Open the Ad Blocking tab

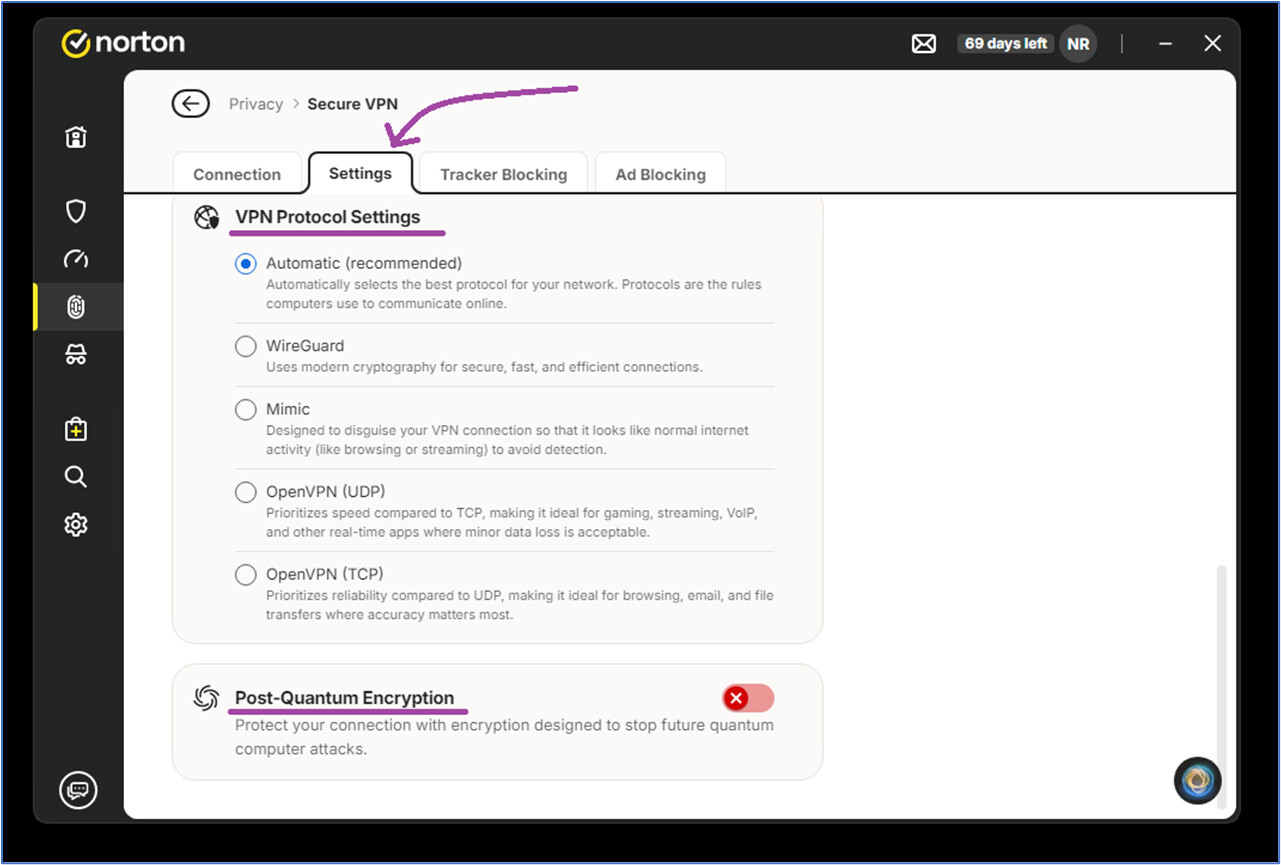660,174
